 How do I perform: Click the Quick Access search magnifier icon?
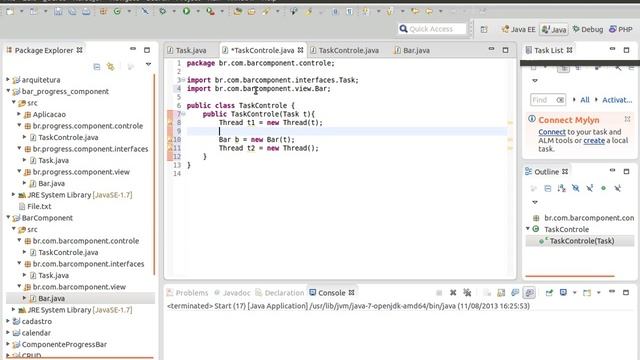403,29
